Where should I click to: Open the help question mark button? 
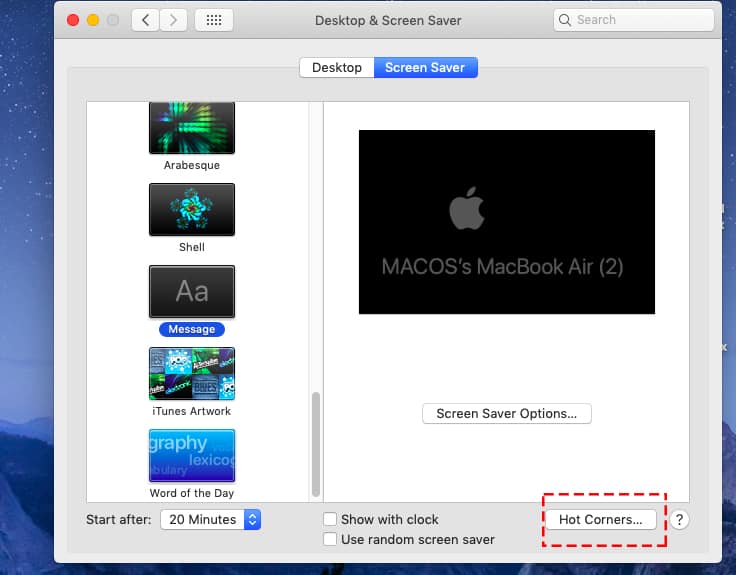coord(679,519)
